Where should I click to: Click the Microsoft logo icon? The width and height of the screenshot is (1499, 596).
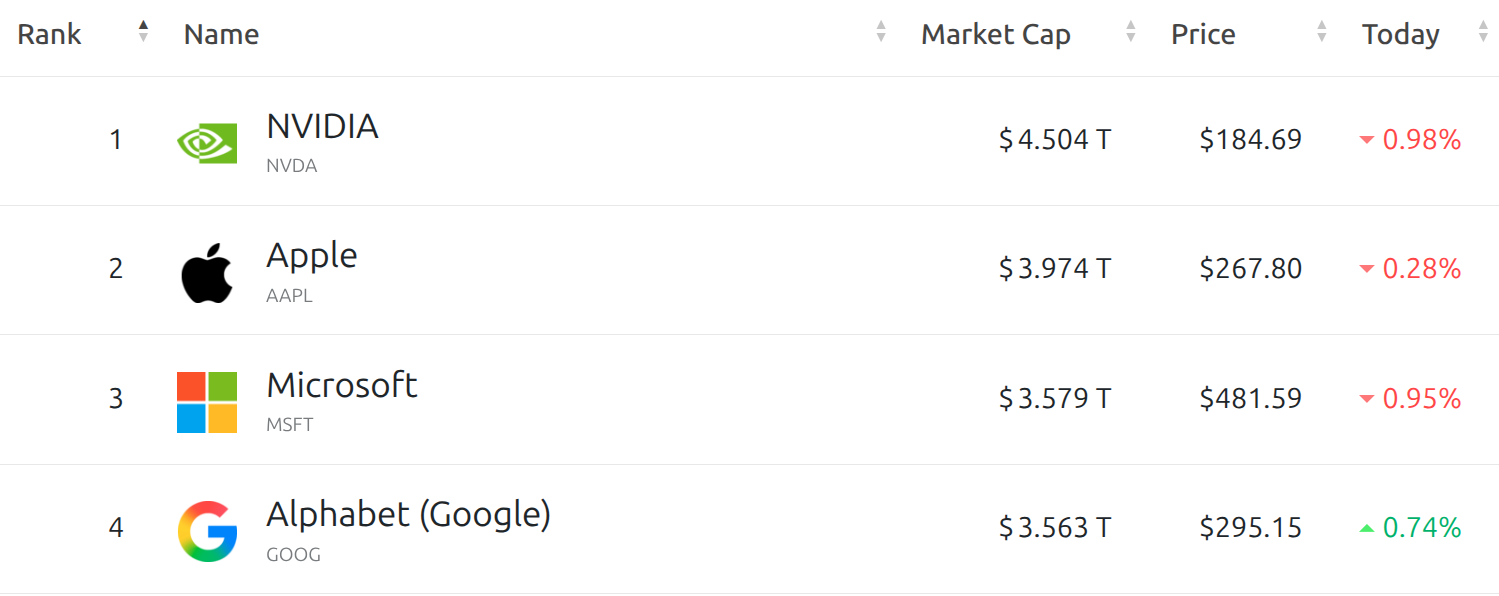coord(207,402)
